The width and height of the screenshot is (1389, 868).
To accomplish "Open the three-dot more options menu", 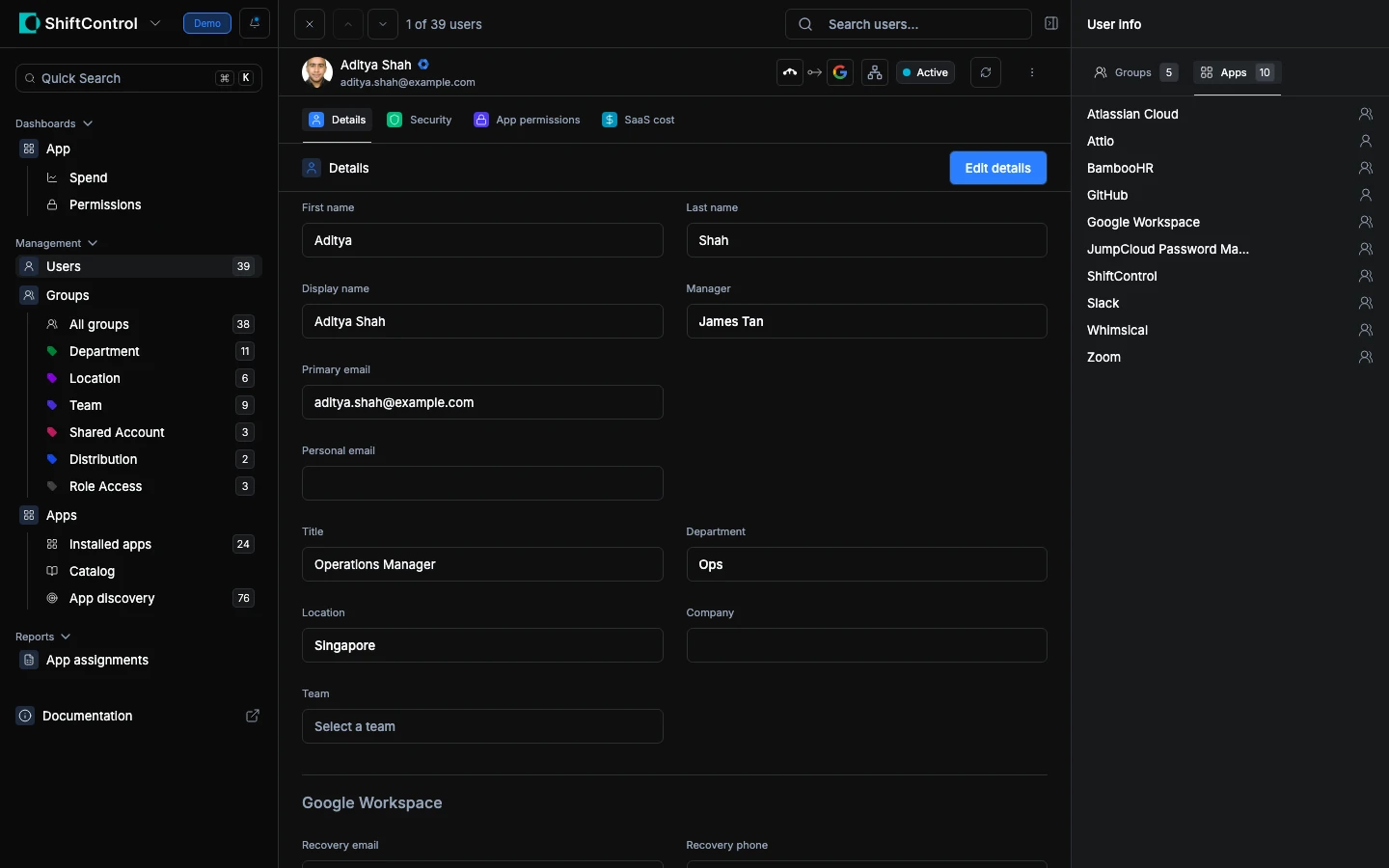I will pos(1032,72).
